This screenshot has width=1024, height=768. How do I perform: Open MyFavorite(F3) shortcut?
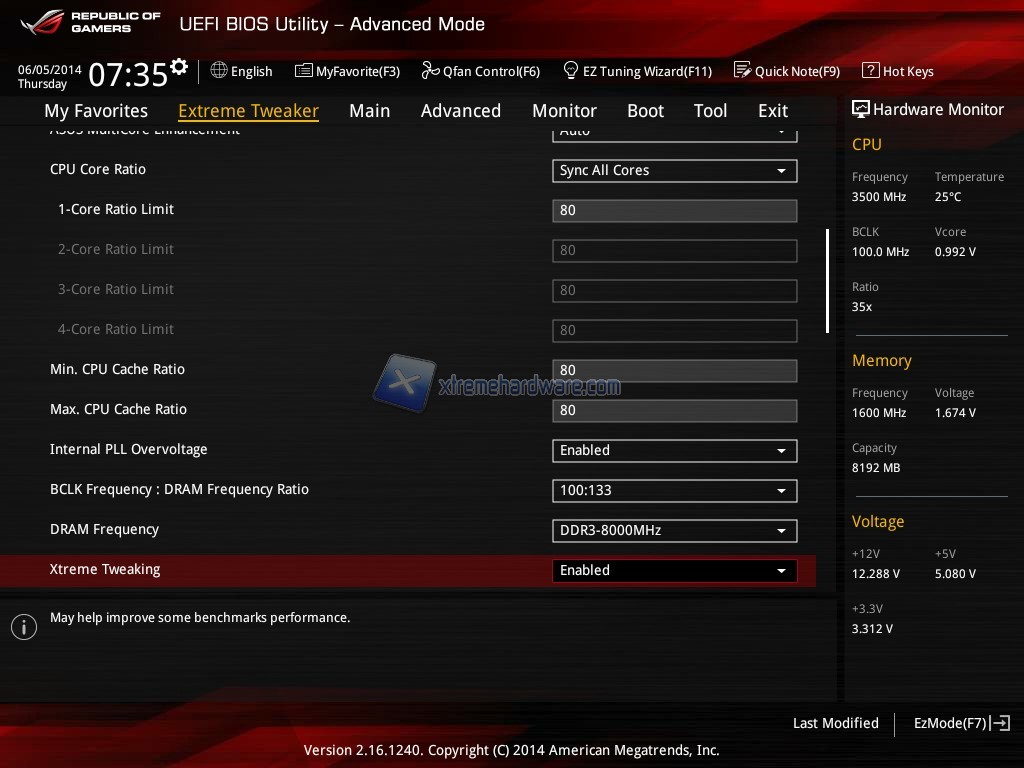pyautogui.click(x=347, y=71)
